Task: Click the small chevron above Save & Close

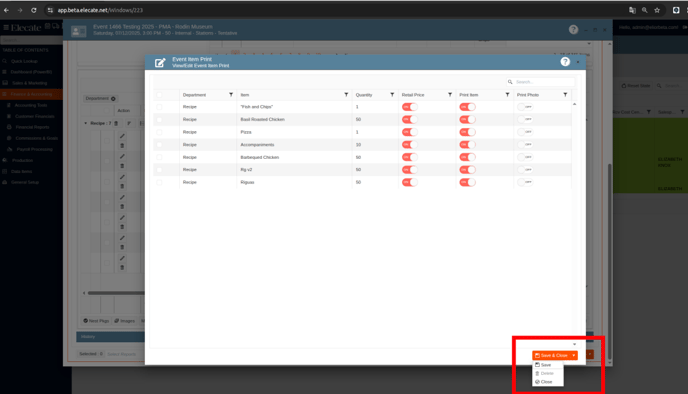Action: pos(574,344)
